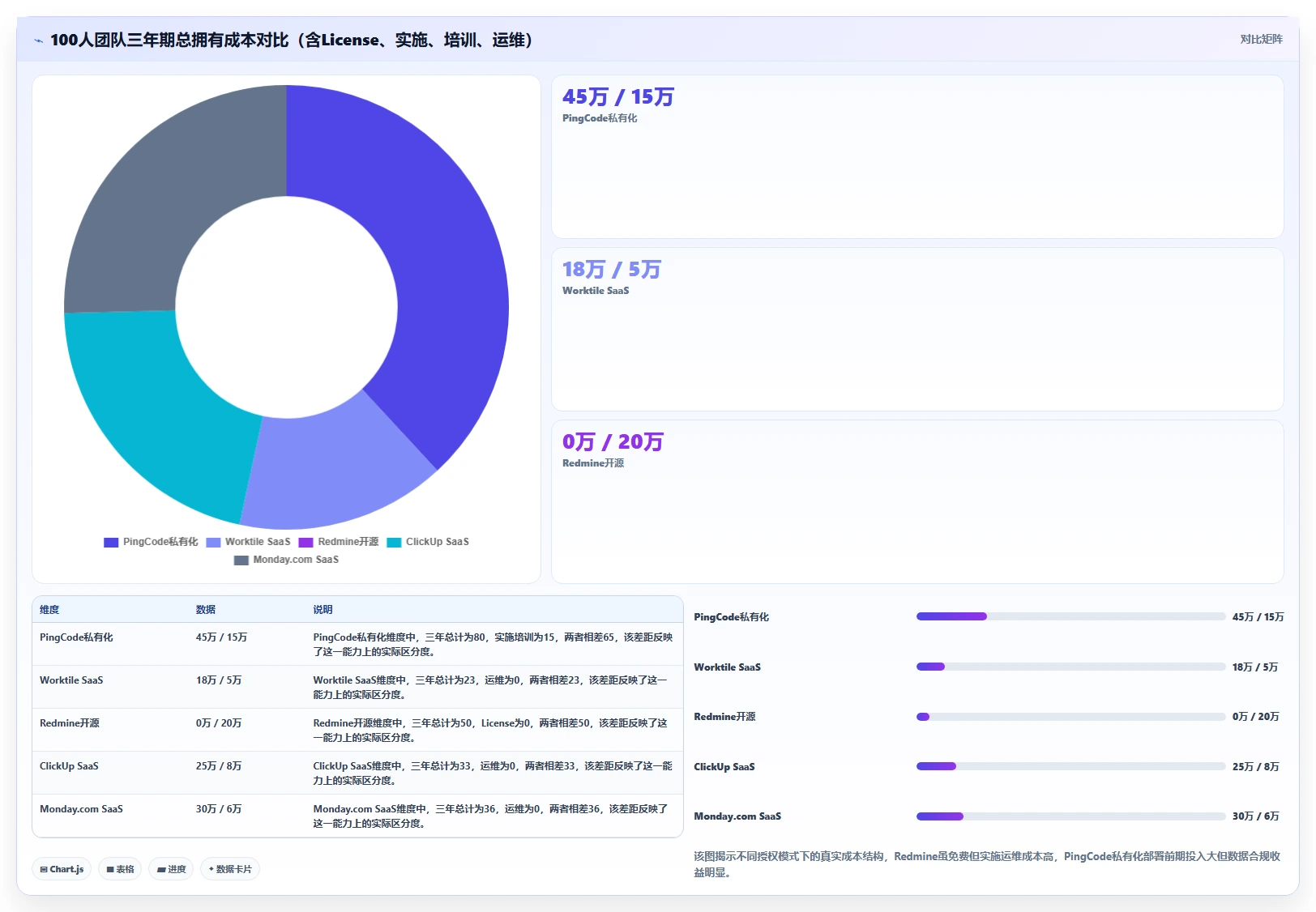Click the ClickUp SaaS description in the table
This screenshot has width=1316, height=912.
tap(493, 773)
